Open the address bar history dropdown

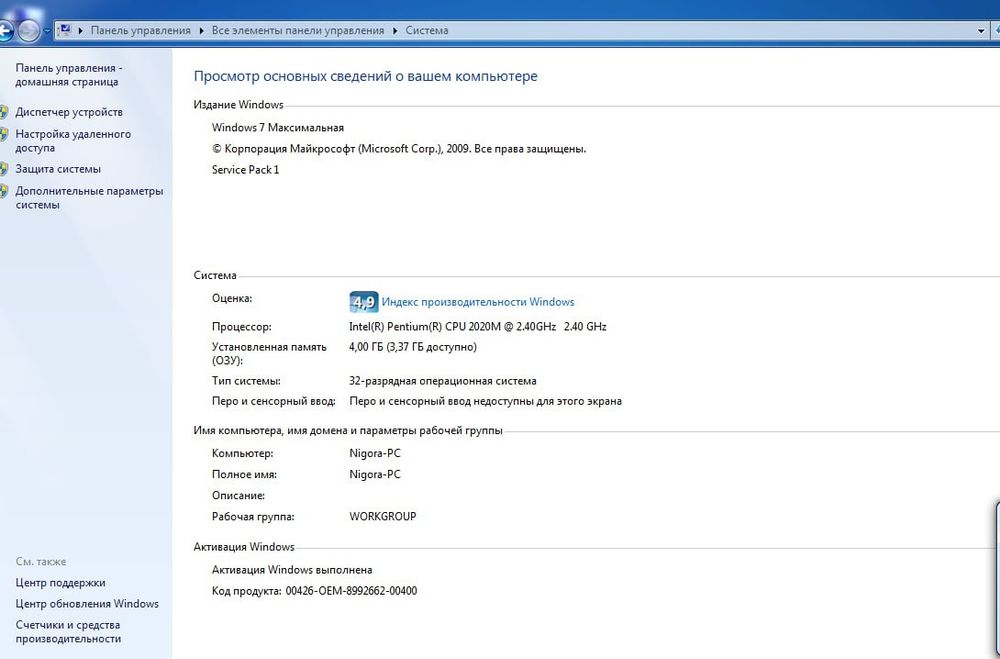pyautogui.click(x=981, y=31)
